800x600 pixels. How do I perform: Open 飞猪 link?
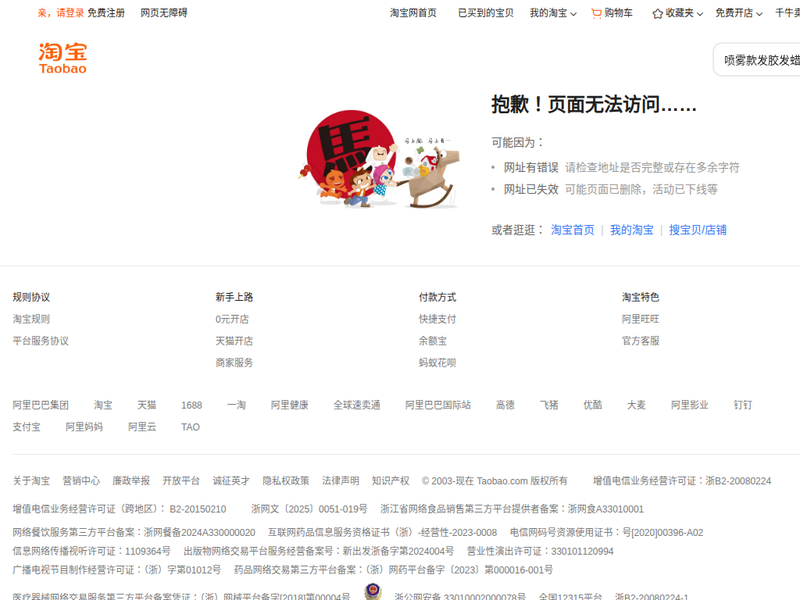[549, 405]
